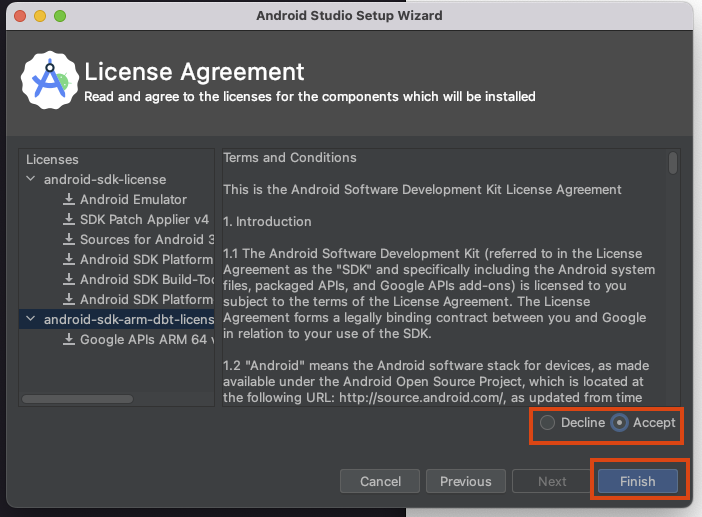Click the '1. Introduction' section heading
This screenshot has width=702, height=517.
267,222
